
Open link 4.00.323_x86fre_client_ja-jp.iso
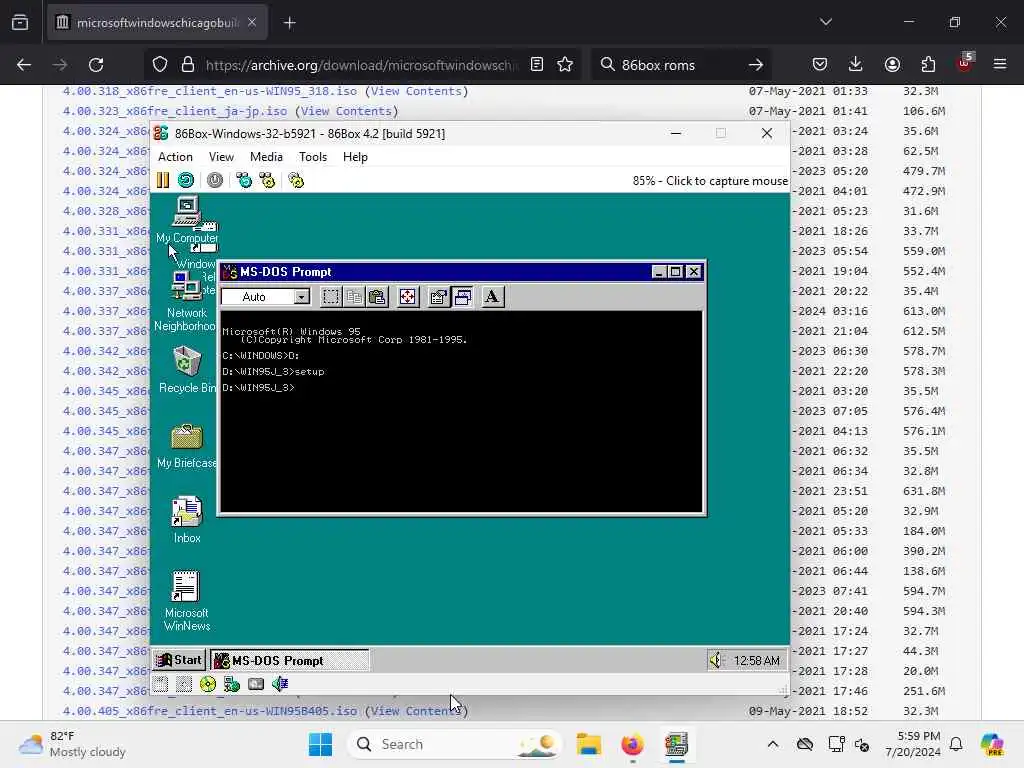(x=174, y=111)
